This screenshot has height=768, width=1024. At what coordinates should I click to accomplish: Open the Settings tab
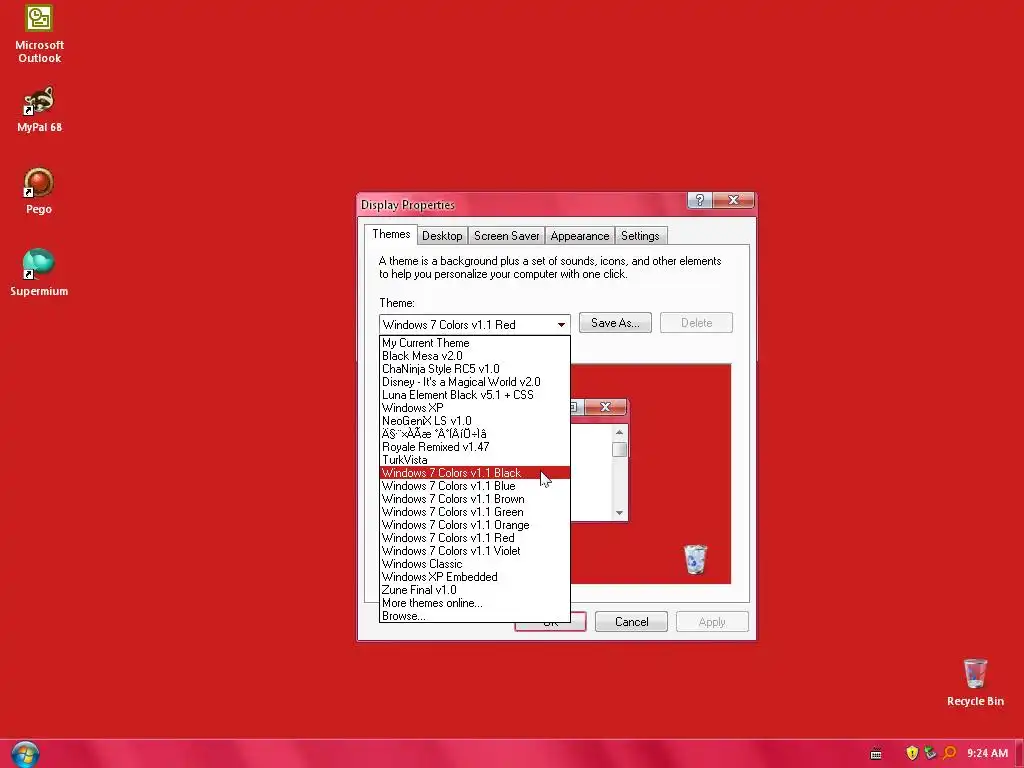point(640,236)
